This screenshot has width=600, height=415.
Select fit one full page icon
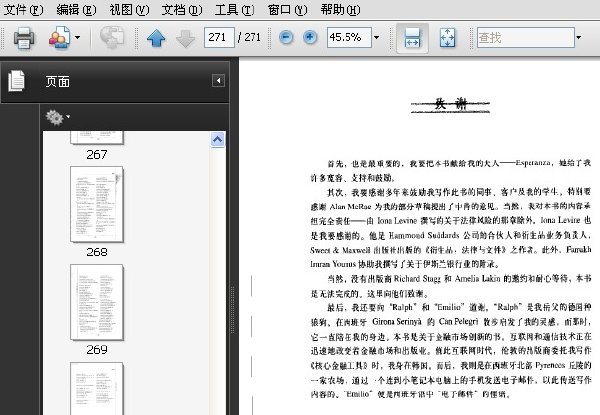[x=447, y=38]
